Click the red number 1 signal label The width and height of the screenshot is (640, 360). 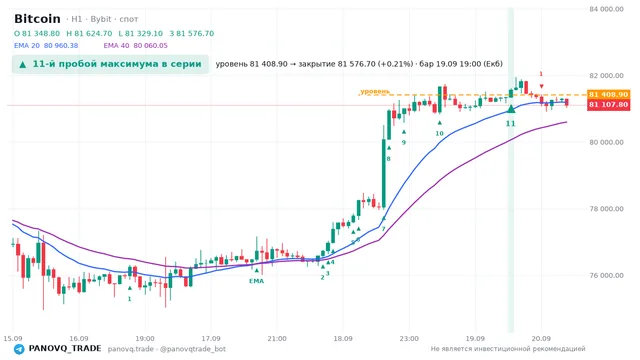pyautogui.click(x=541, y=74)
